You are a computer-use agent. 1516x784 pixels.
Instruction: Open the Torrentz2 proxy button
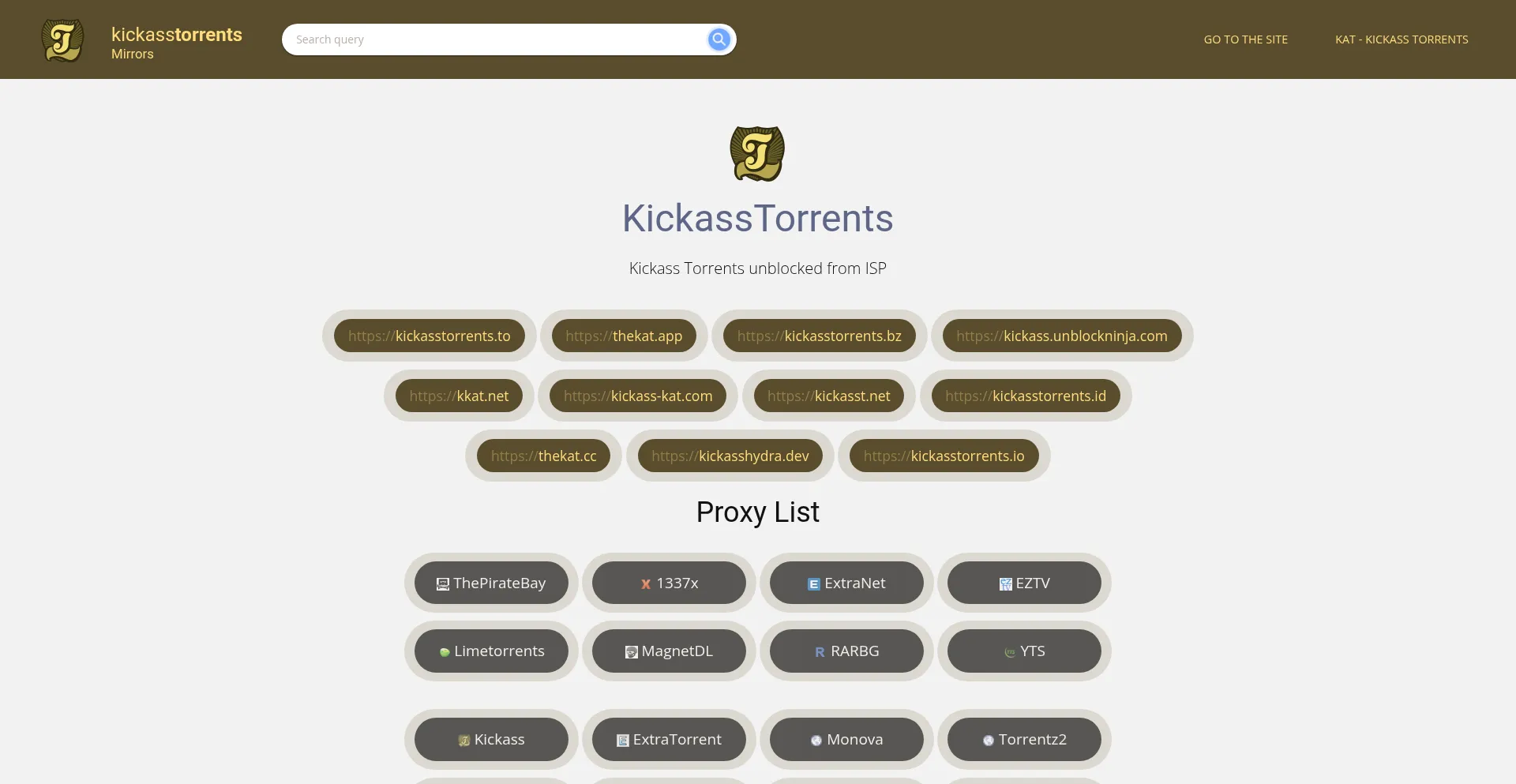click(1024, 740)
